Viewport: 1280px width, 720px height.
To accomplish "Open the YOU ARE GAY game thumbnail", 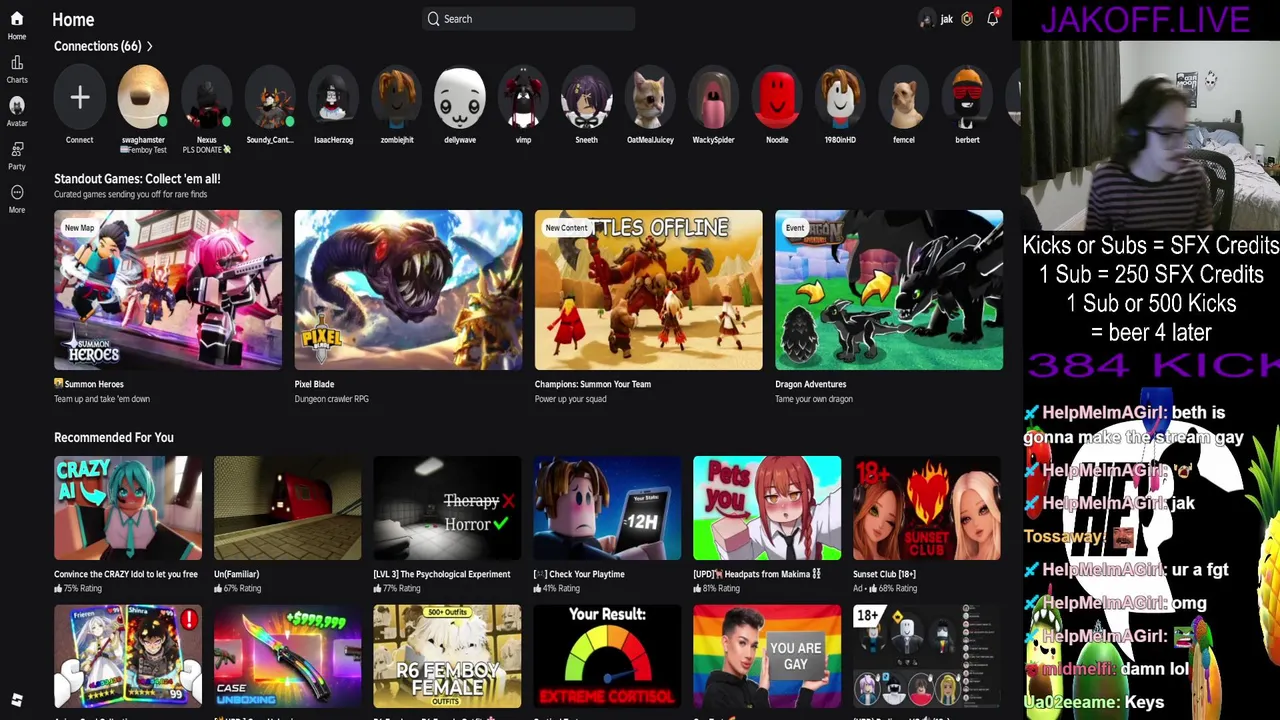I will coord(767,656).
